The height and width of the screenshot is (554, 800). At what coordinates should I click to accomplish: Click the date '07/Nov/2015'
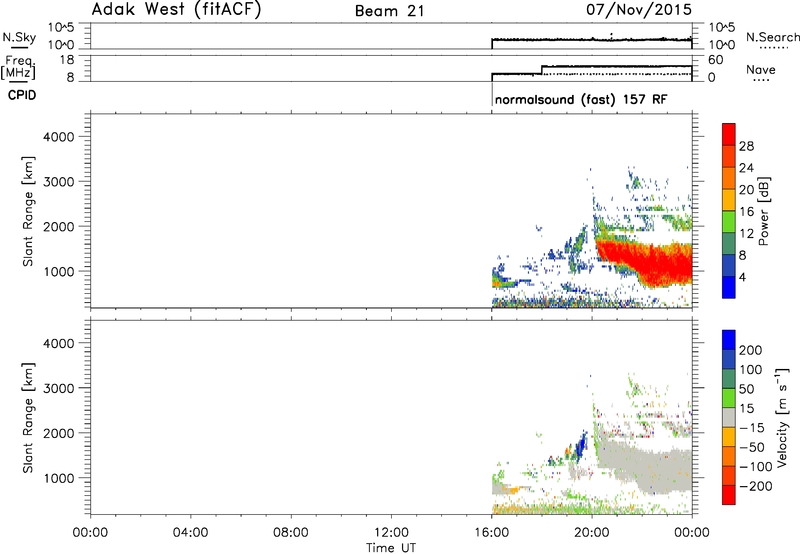click(x=639, y=10)
